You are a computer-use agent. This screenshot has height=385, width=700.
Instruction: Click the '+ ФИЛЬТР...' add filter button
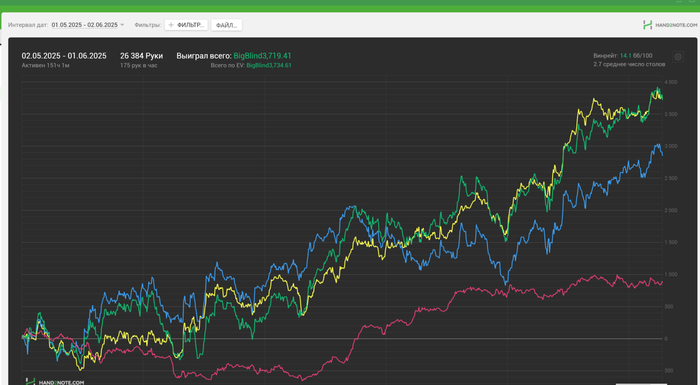point(186,25)
